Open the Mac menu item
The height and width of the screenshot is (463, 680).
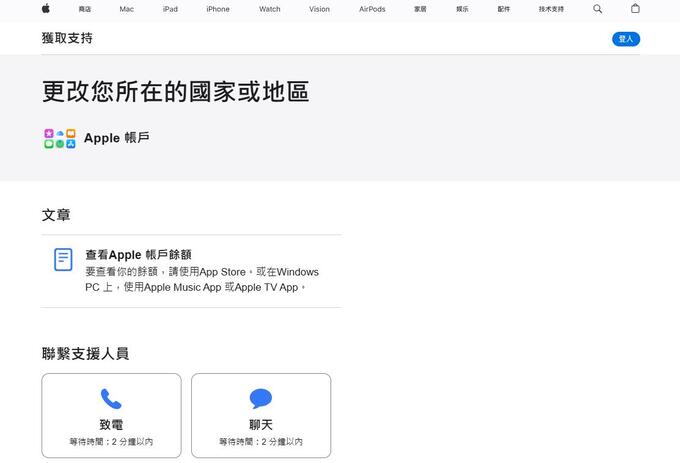coord(127,9)
